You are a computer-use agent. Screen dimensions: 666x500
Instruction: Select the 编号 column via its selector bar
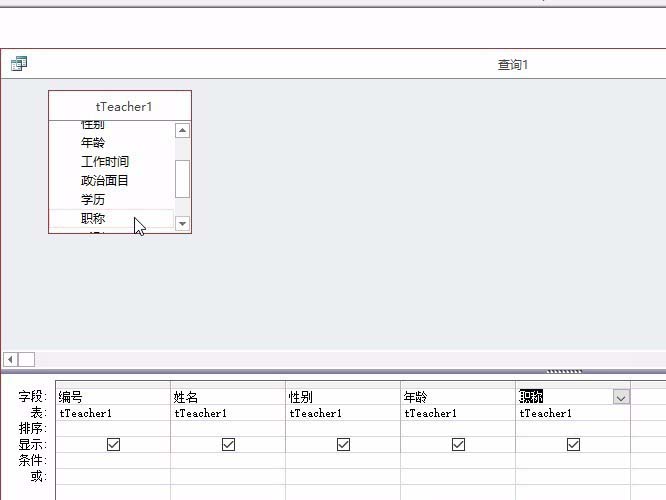pyautogui.click(x=113, y=384)
